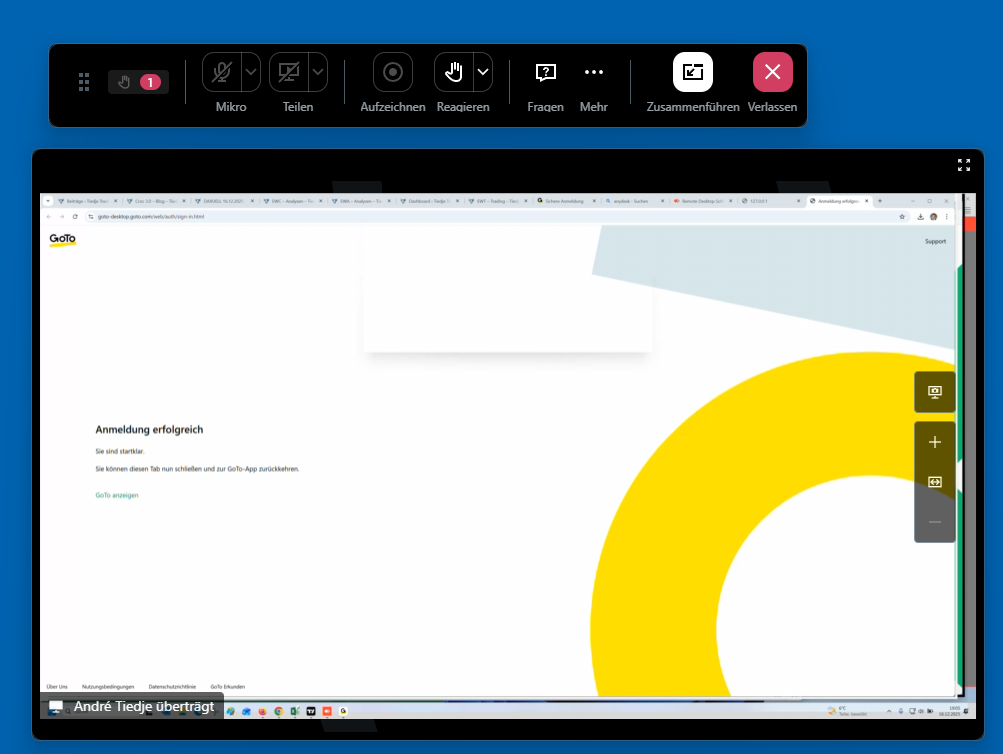Expand the microphone options dropdown arrow

coord(250,72)
